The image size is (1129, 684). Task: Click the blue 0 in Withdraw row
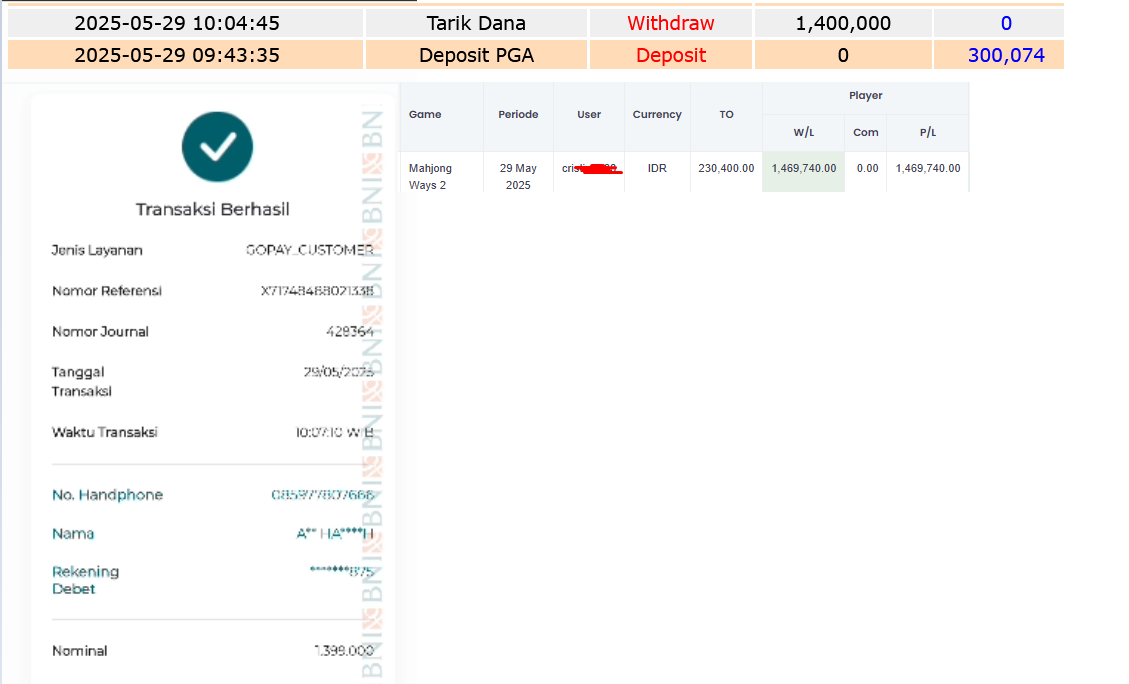pyautogui.click(x=1006, y=23)
